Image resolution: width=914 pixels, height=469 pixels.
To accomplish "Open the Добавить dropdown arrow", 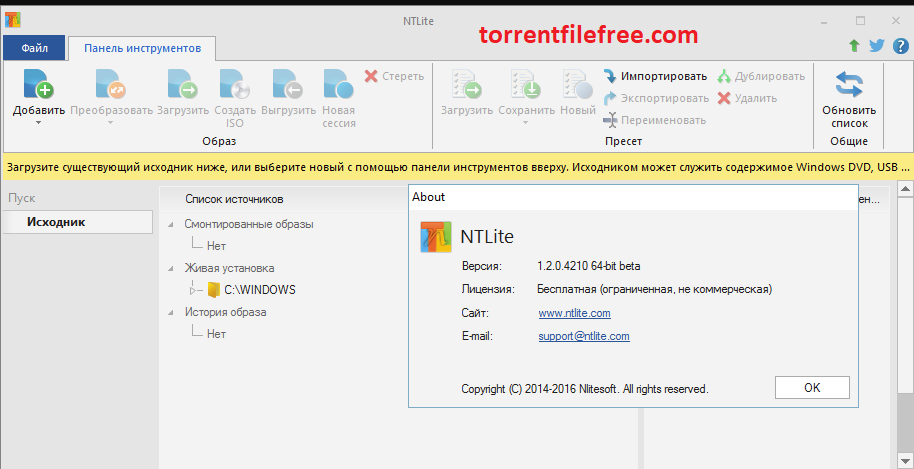I will tap(38, 122).
